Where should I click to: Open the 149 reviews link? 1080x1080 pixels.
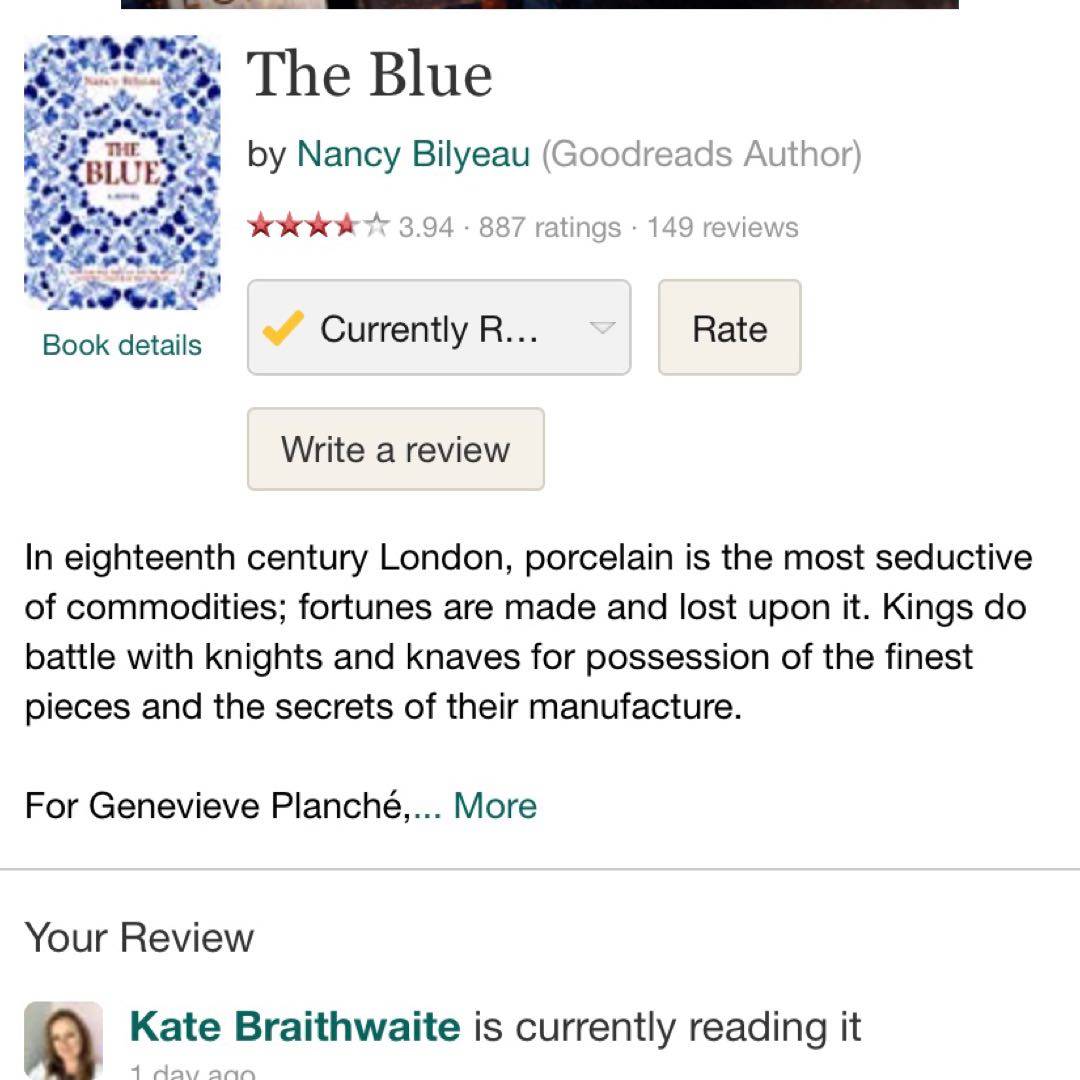pyautogui.click(x=722, y=228)
